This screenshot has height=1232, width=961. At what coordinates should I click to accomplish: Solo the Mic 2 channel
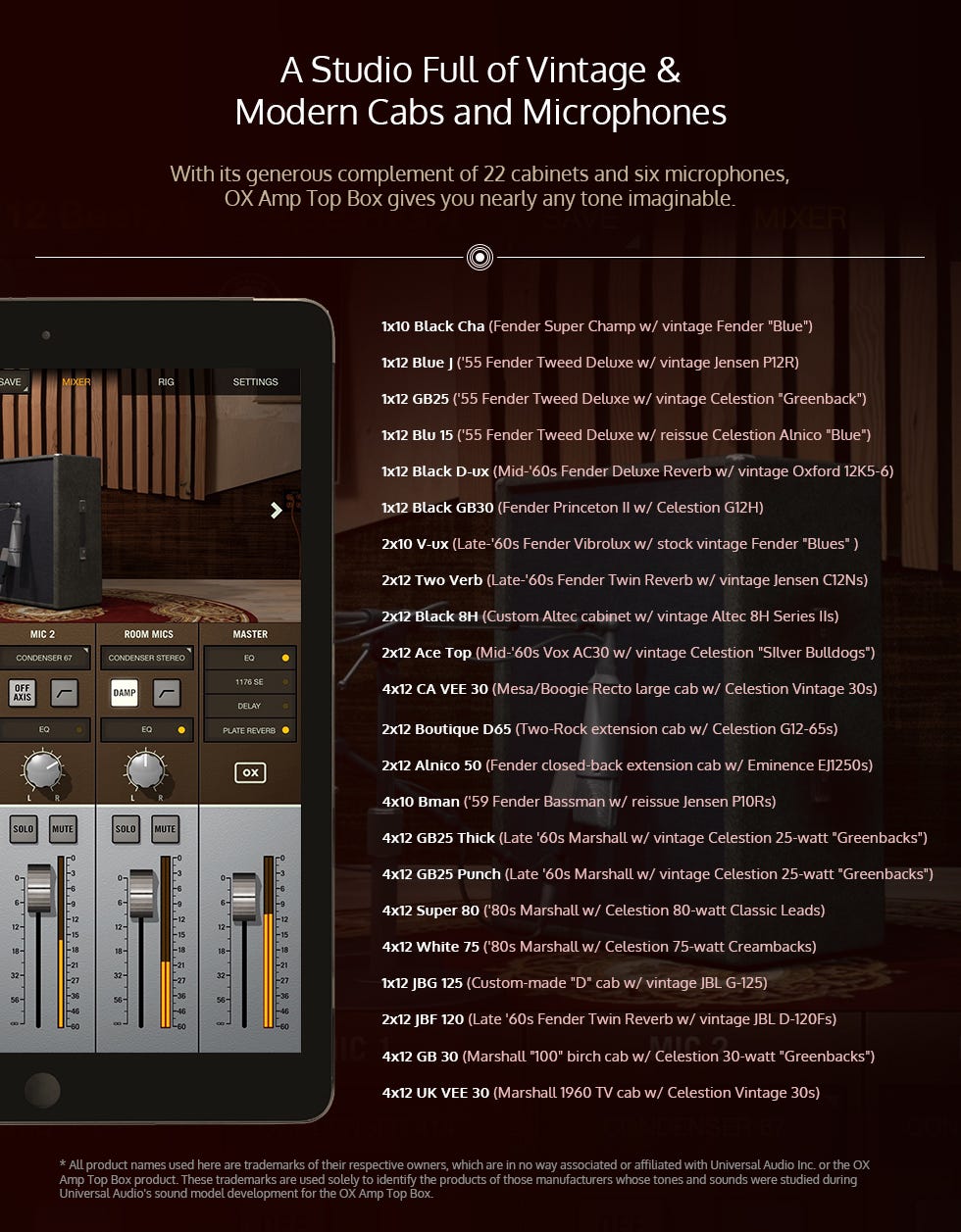coord(24,829)
